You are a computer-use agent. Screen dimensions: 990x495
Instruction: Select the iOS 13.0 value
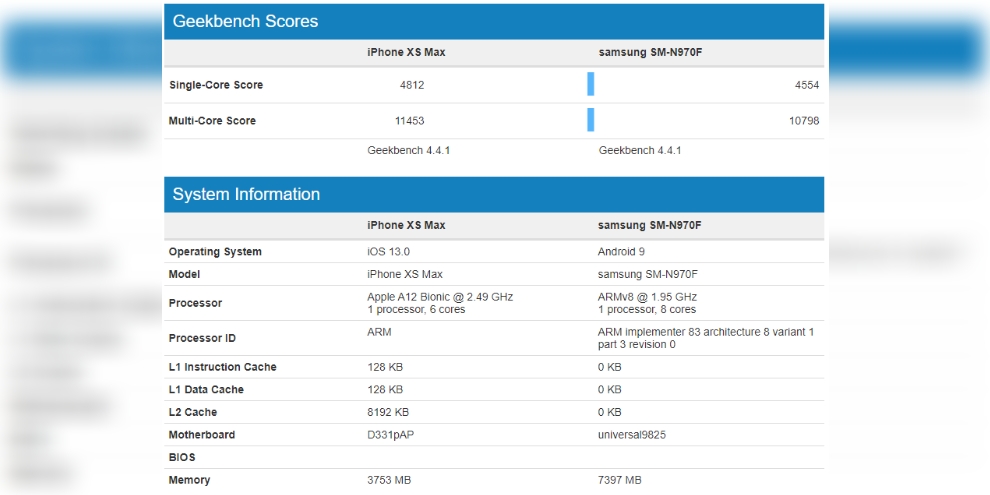[x=388, y=251]
